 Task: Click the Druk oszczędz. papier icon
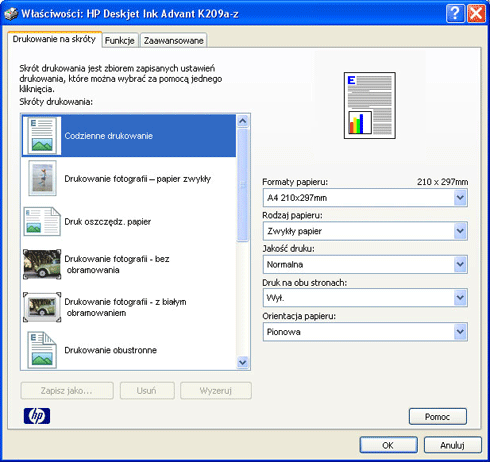pyautogui.click(x=42, y=221)
